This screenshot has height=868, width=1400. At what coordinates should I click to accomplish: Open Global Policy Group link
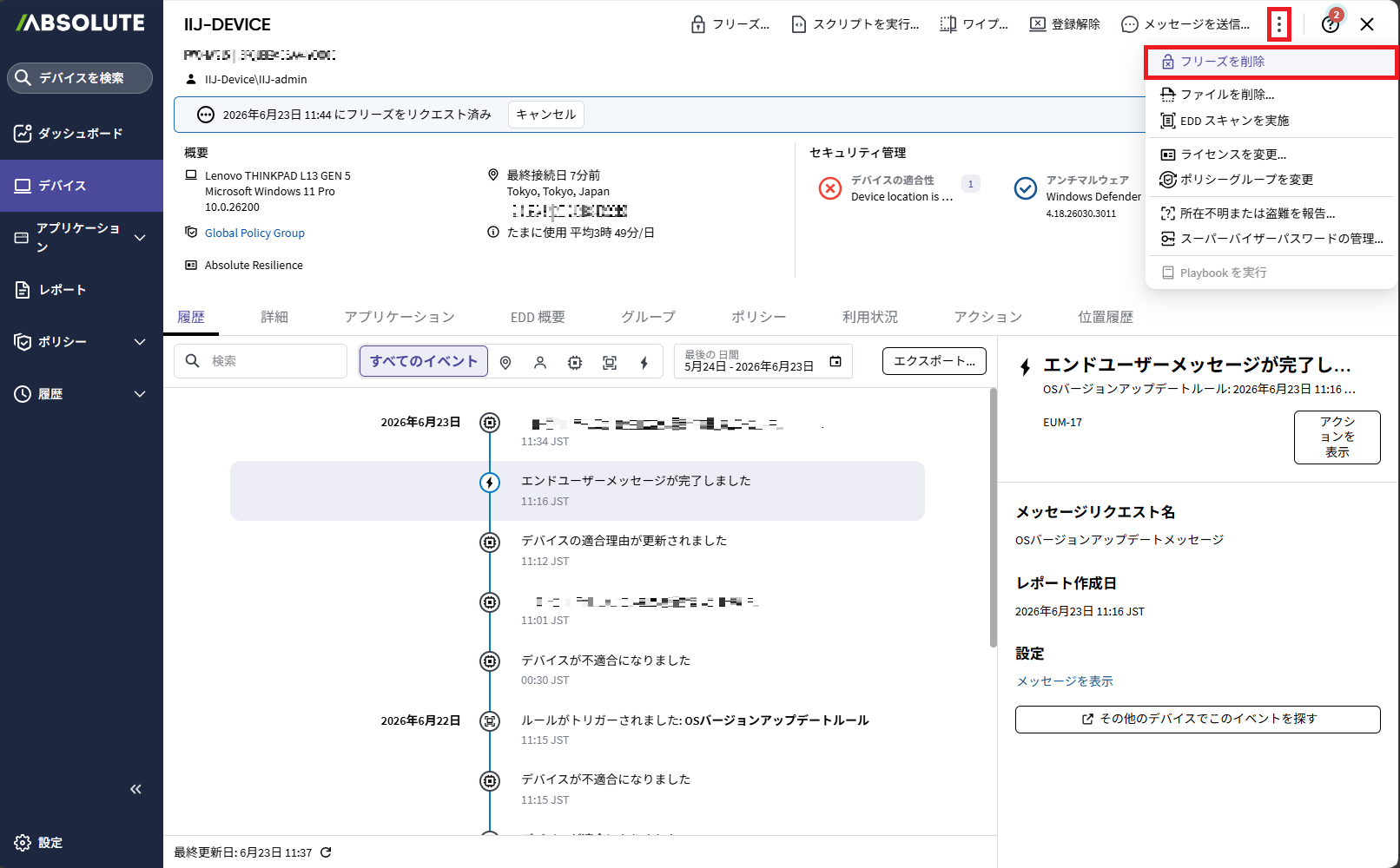tap(254, 233)
